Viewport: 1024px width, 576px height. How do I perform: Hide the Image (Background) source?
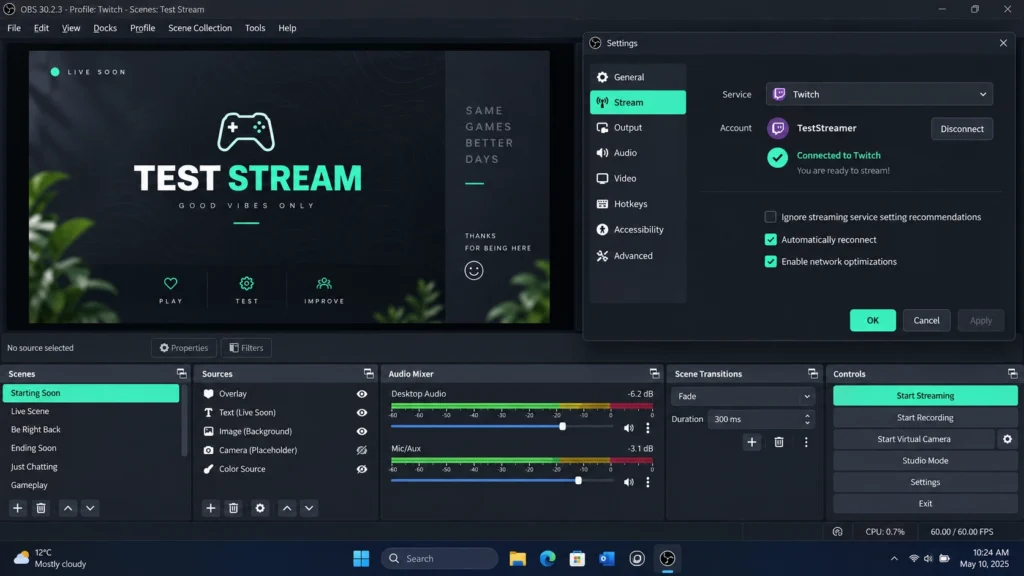(362, 432)
